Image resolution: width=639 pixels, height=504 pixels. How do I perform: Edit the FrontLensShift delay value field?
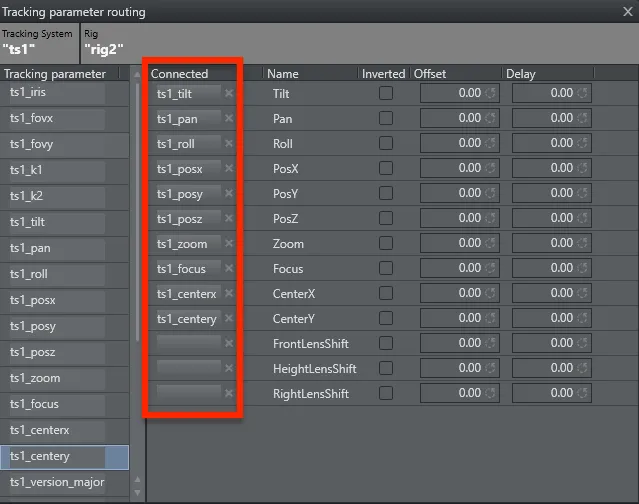(x=552, y=343)
